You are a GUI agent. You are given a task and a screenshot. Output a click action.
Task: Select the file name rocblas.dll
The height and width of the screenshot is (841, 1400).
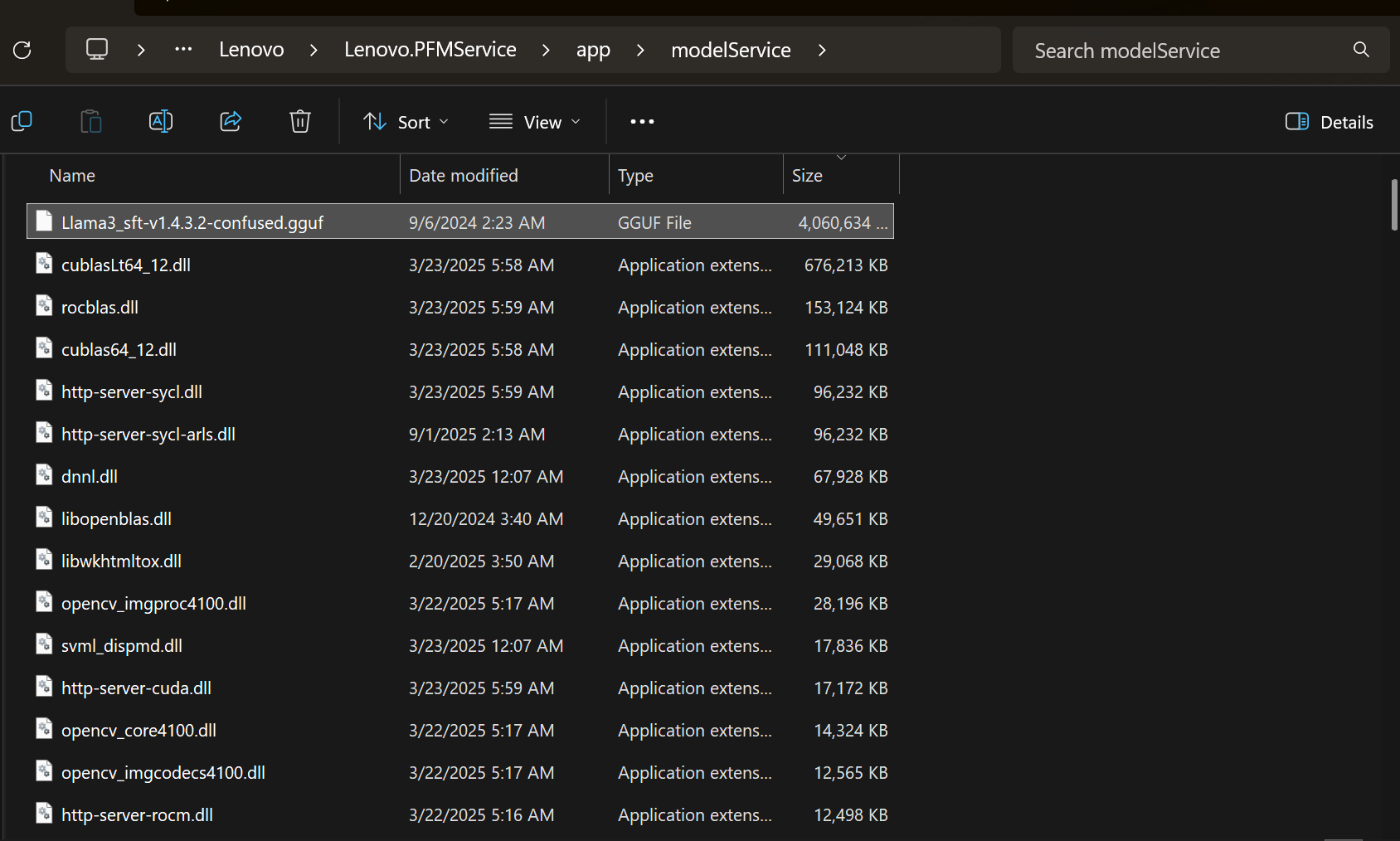(x=100, y=307)
